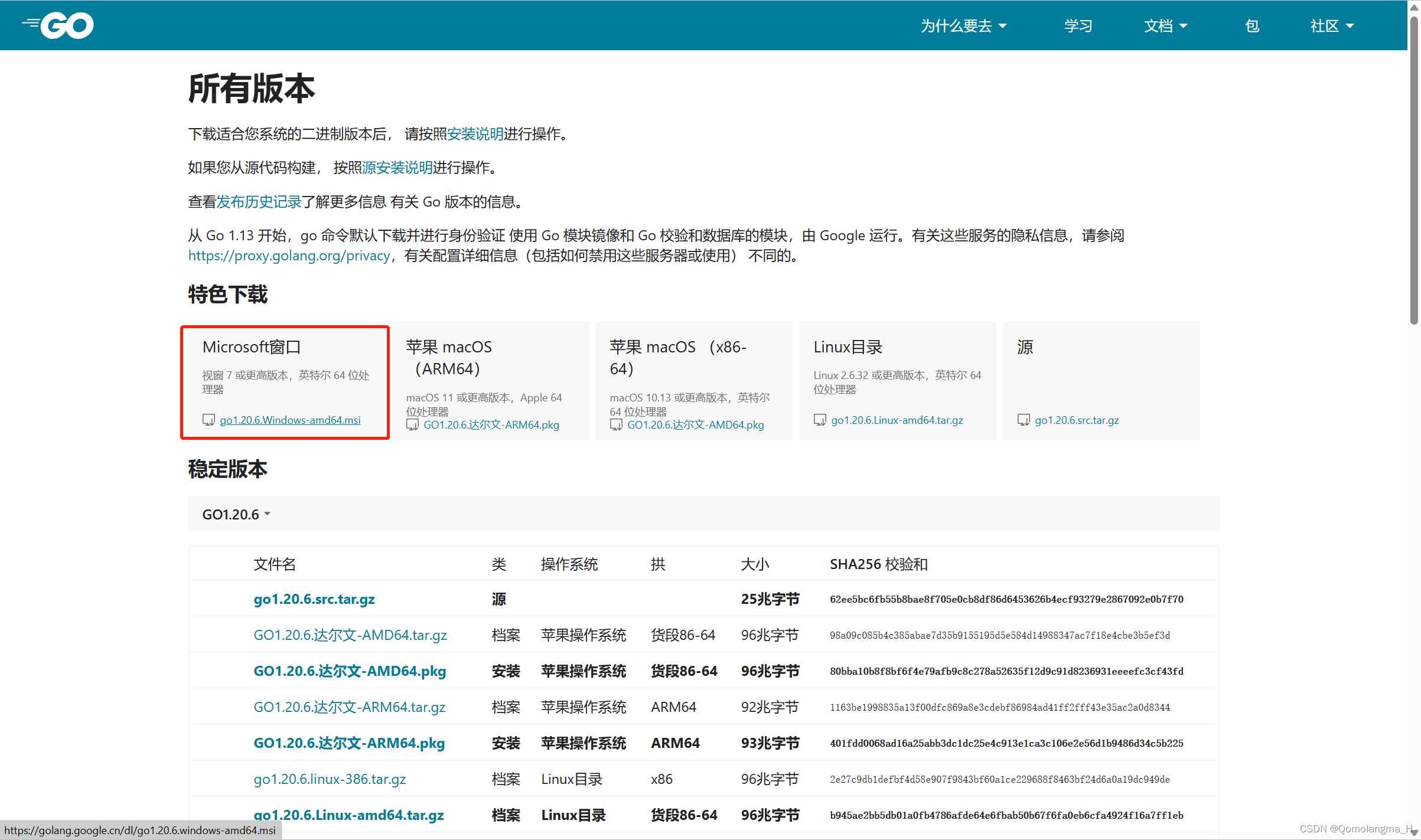Click the download icon beside go1.20.6.Linux-amd64.tar.gz

click(820, 420)
